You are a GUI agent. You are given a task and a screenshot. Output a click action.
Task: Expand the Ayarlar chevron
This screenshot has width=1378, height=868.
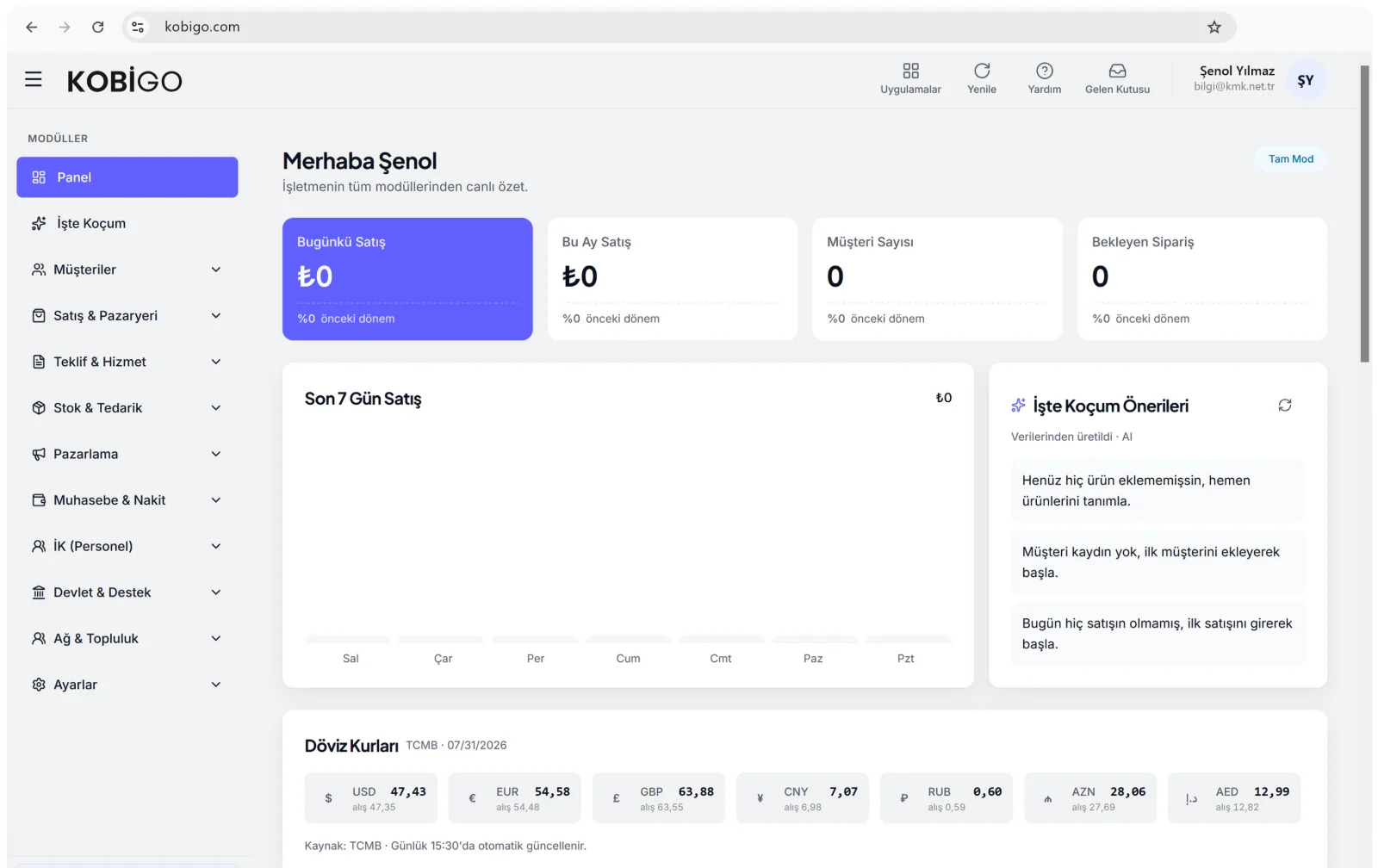point(216,685)
